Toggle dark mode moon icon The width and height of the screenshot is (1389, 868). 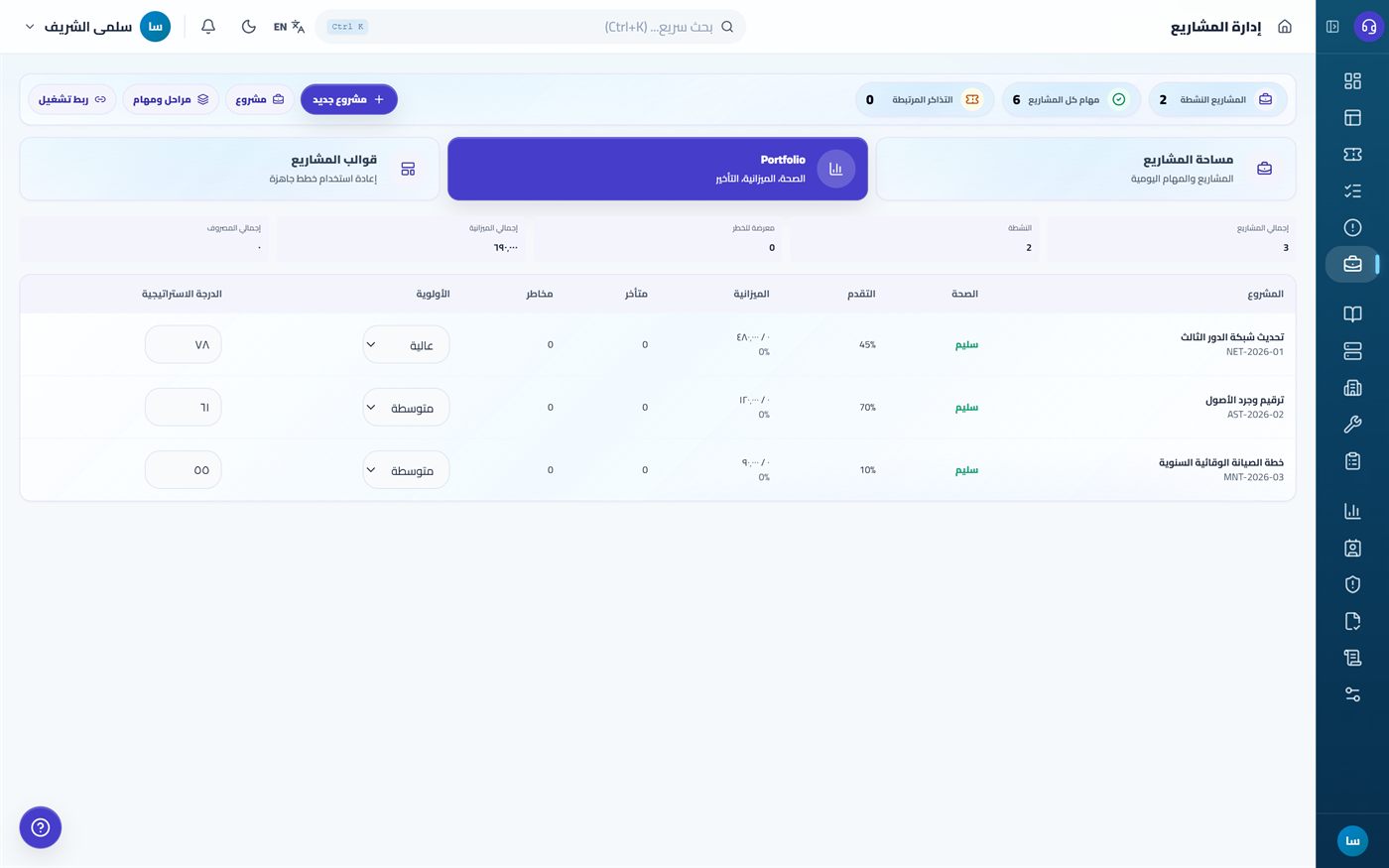pyautogui.click(x=248, y=27)
